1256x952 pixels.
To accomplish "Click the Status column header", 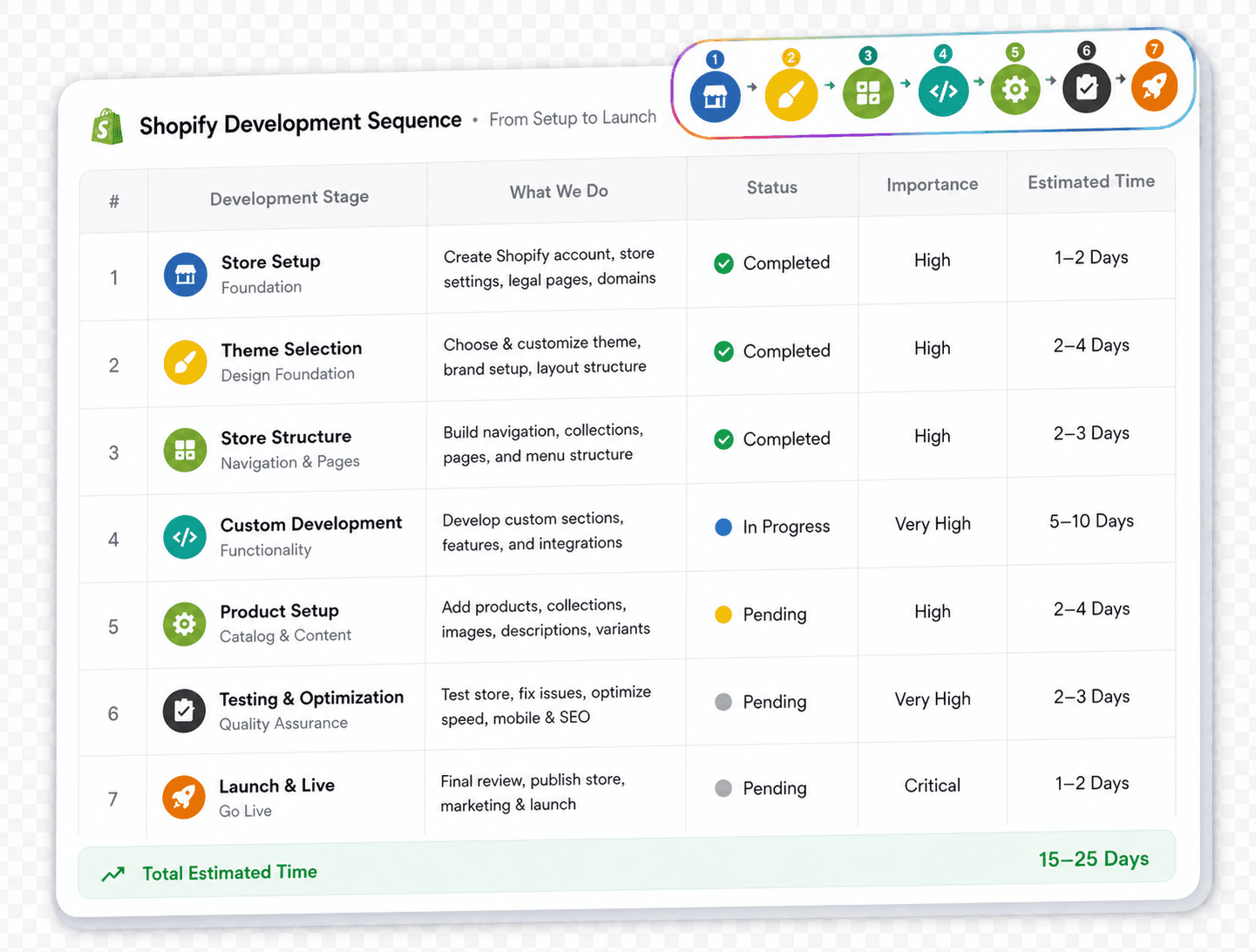I will (x=772, y=187).
